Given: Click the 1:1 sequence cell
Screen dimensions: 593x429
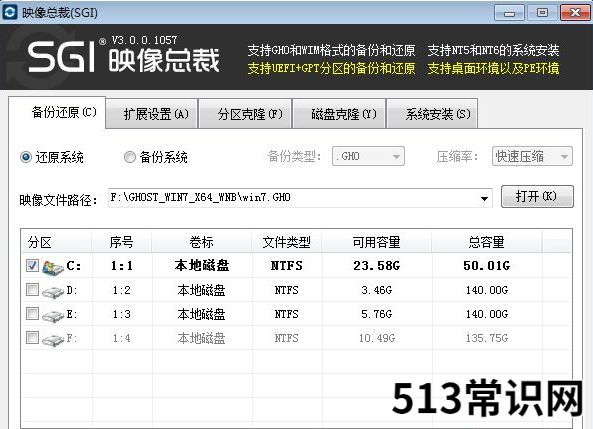Looking at the screenshot, I should tap(121, 266).
